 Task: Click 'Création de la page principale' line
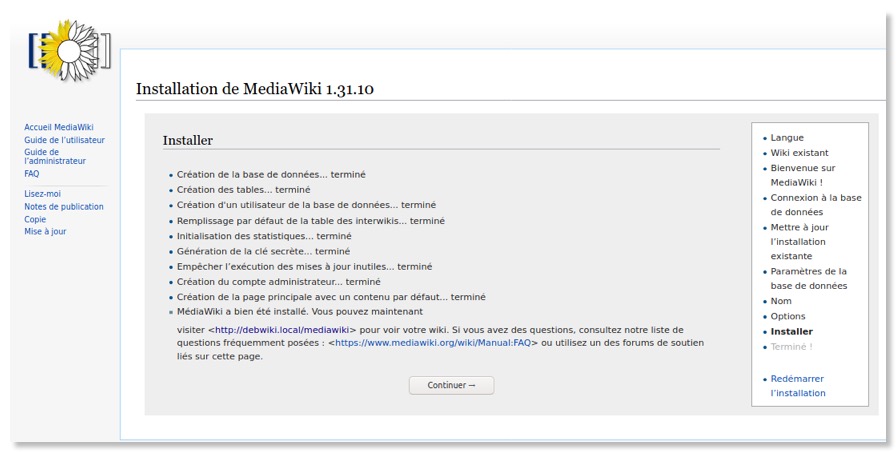pos(331,297)
